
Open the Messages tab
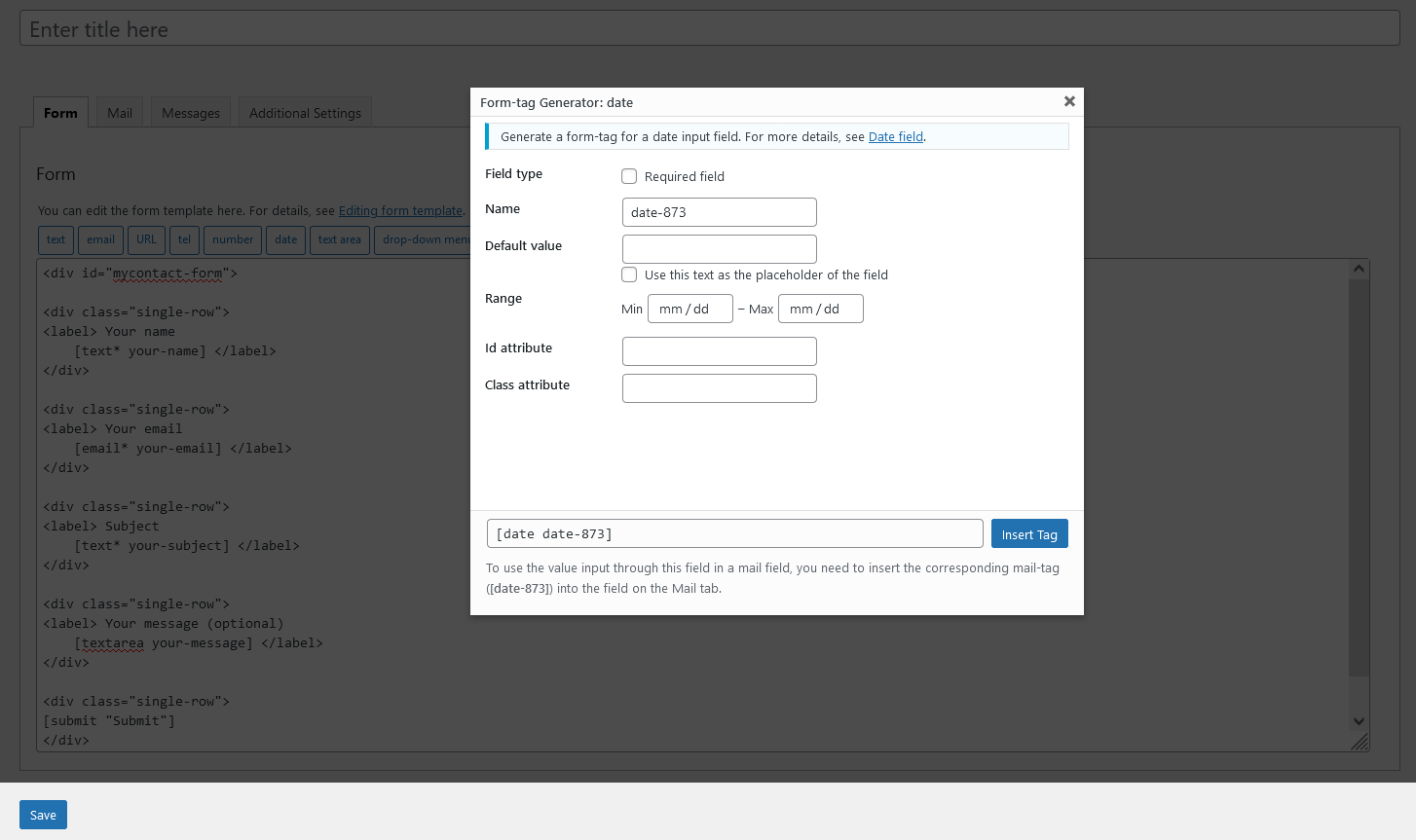pos(191,113)
